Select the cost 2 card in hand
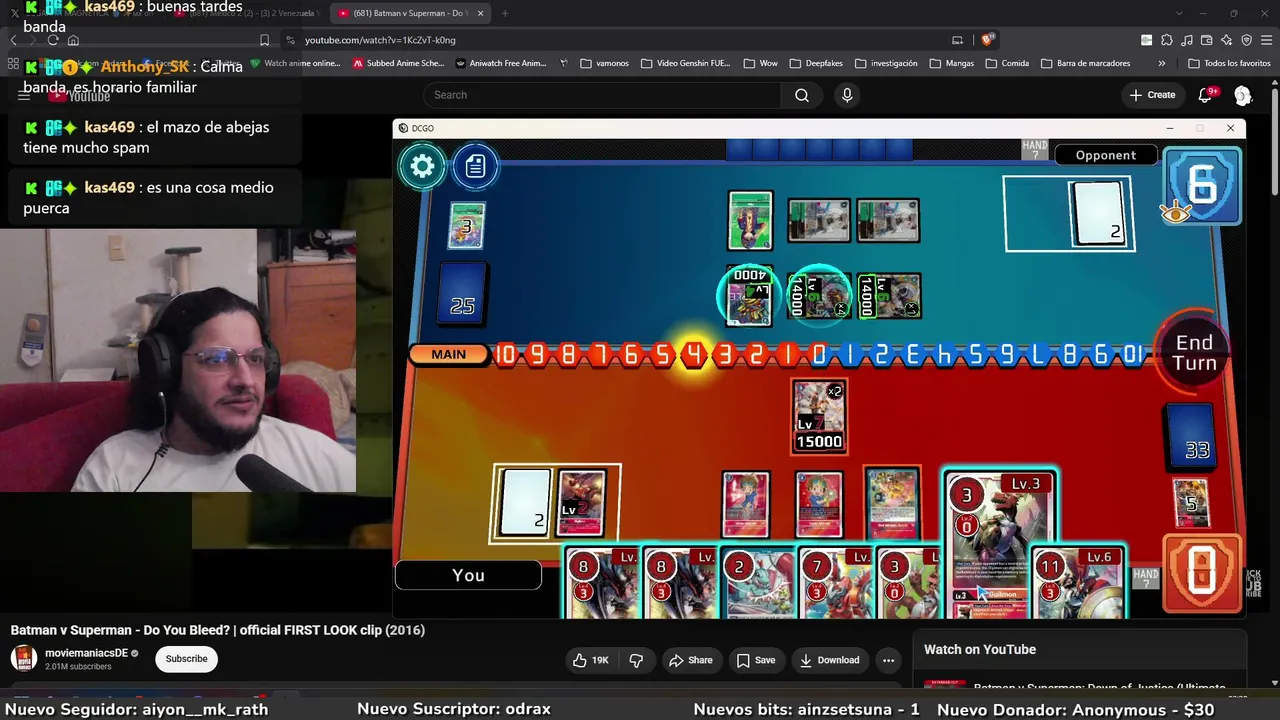 (x=760, y=582)
